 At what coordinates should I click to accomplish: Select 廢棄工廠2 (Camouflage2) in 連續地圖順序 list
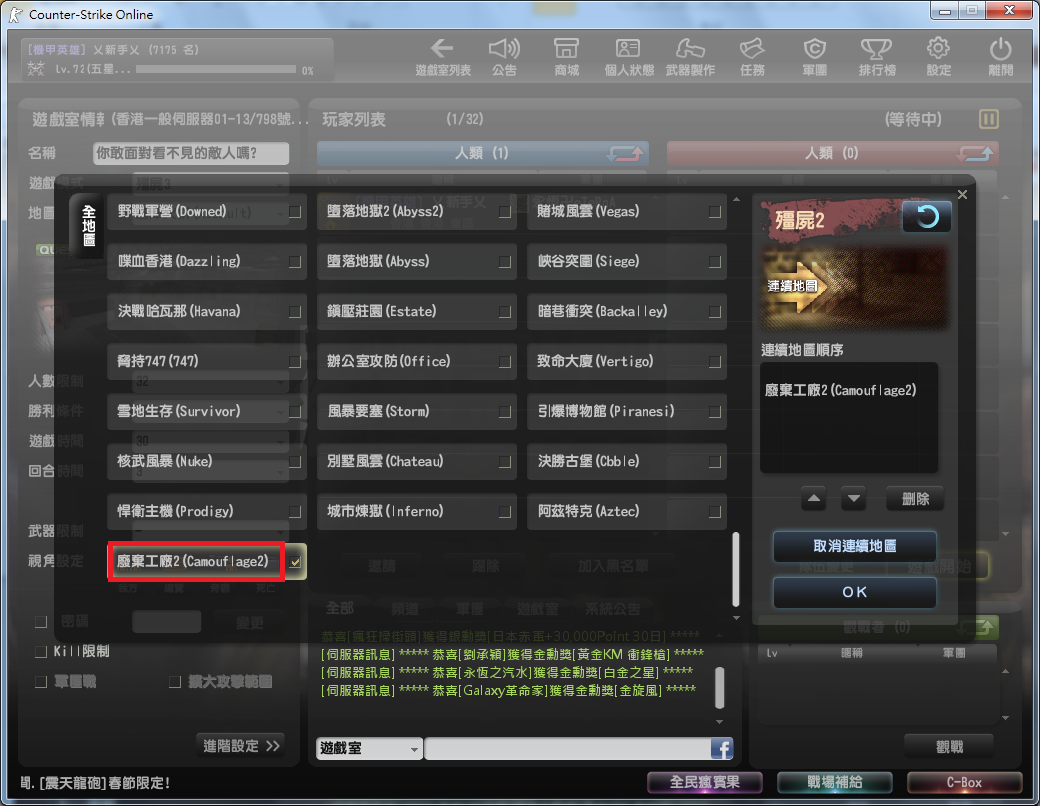[840, 391]
